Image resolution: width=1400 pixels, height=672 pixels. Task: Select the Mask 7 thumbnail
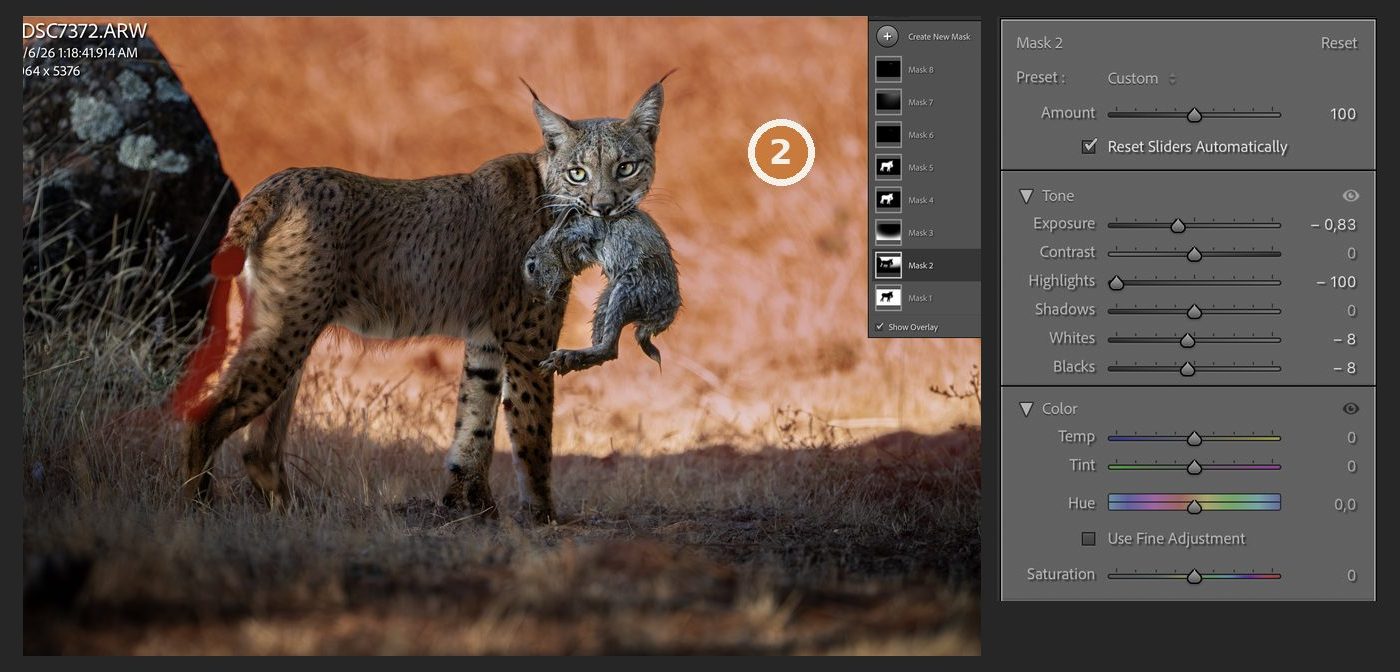coord(888,102)
